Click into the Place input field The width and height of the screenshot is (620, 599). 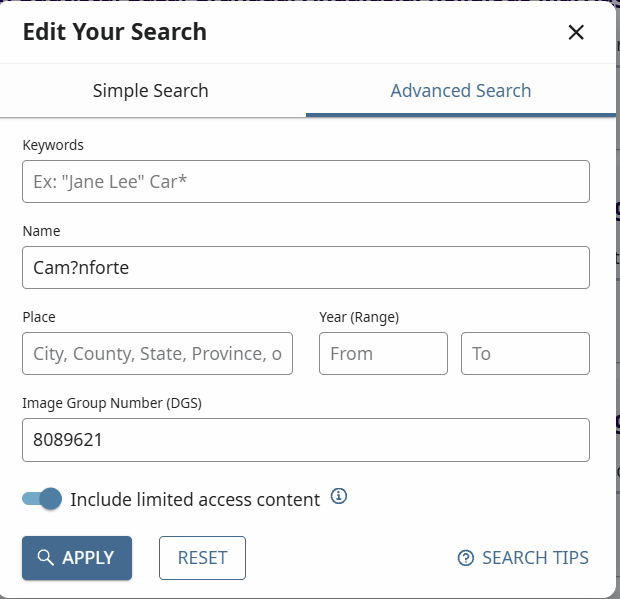(x=157, y=353)
